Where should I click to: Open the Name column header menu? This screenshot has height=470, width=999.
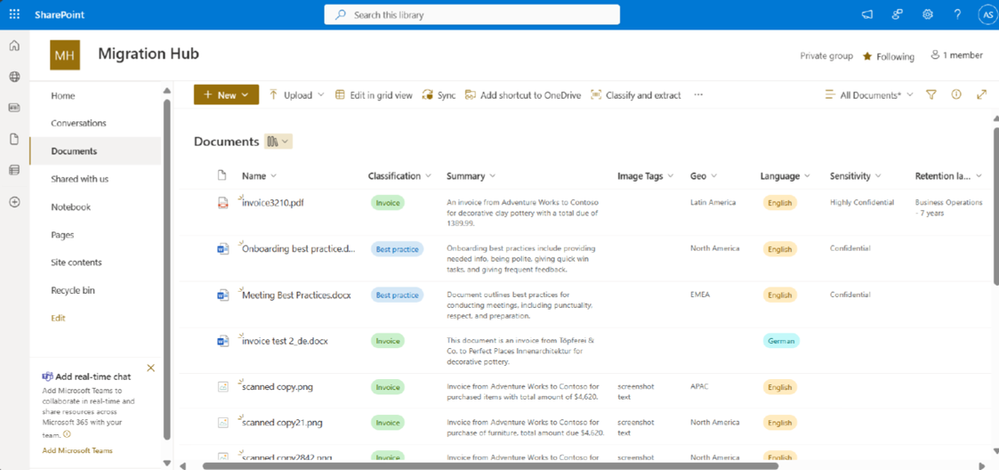pyautogui.click(x=259, y=176)
